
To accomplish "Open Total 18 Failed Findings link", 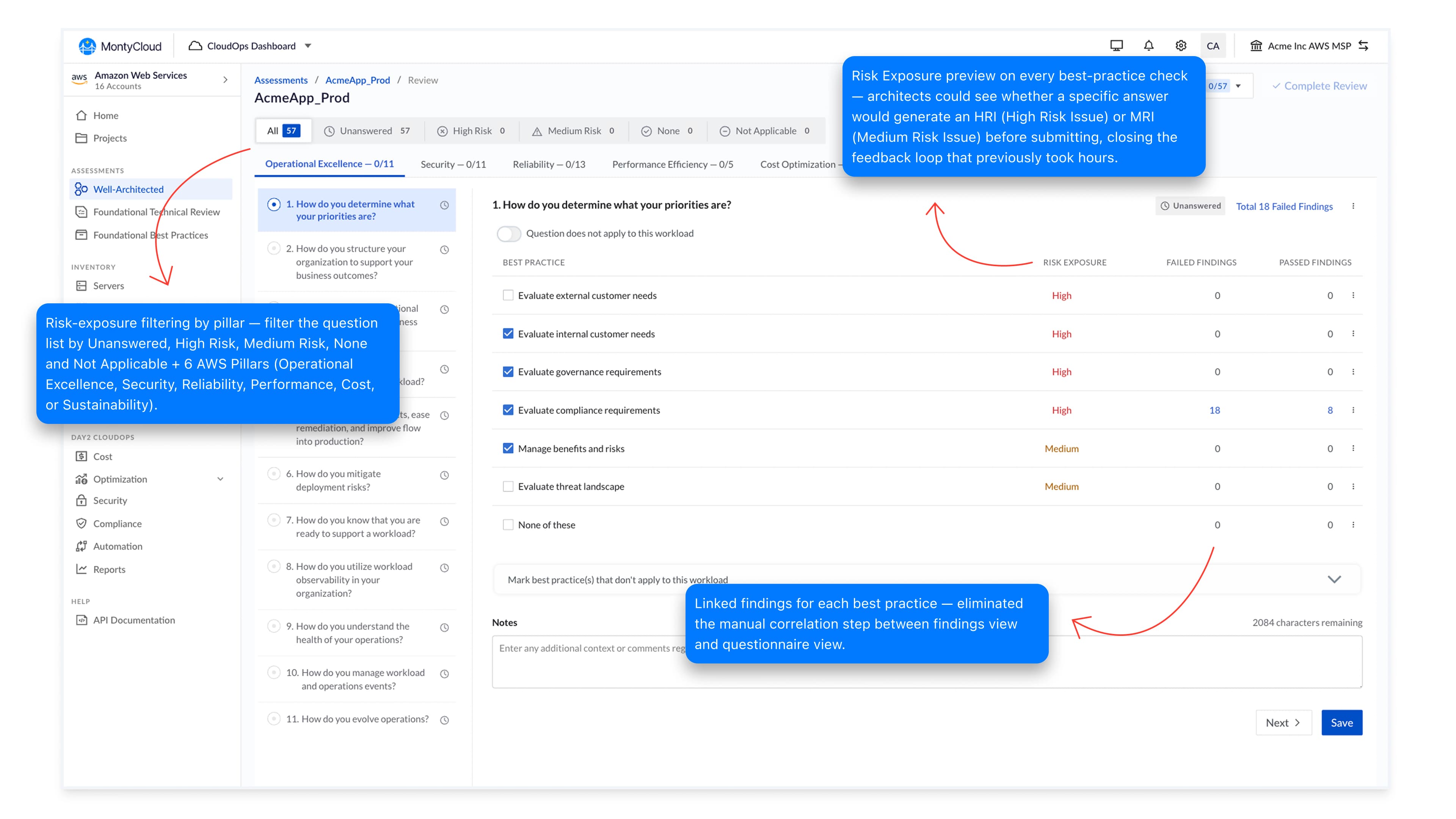I will pos(1284,206).
